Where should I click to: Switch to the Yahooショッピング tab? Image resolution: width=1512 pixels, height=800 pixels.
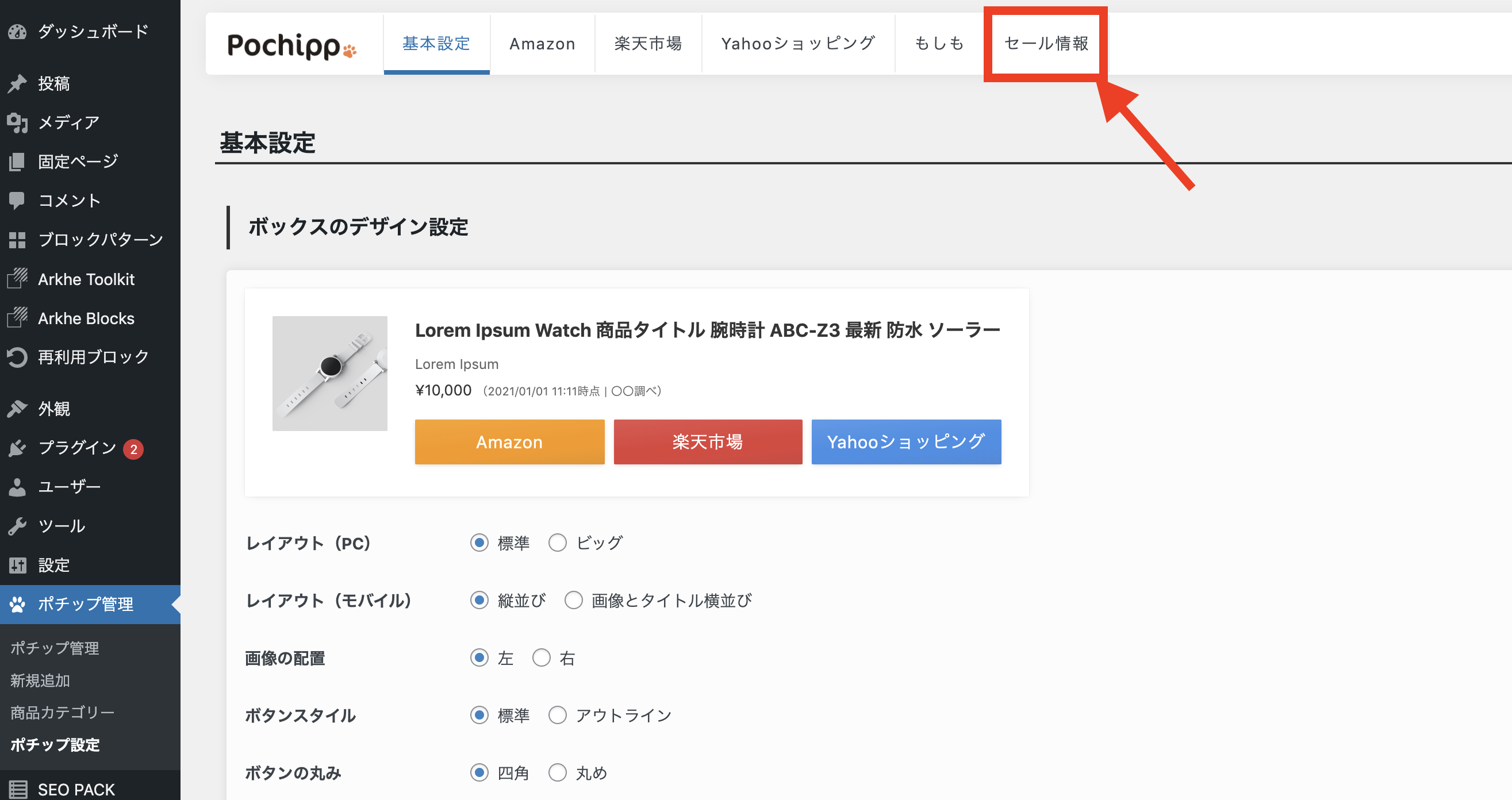tap(799, 44)
